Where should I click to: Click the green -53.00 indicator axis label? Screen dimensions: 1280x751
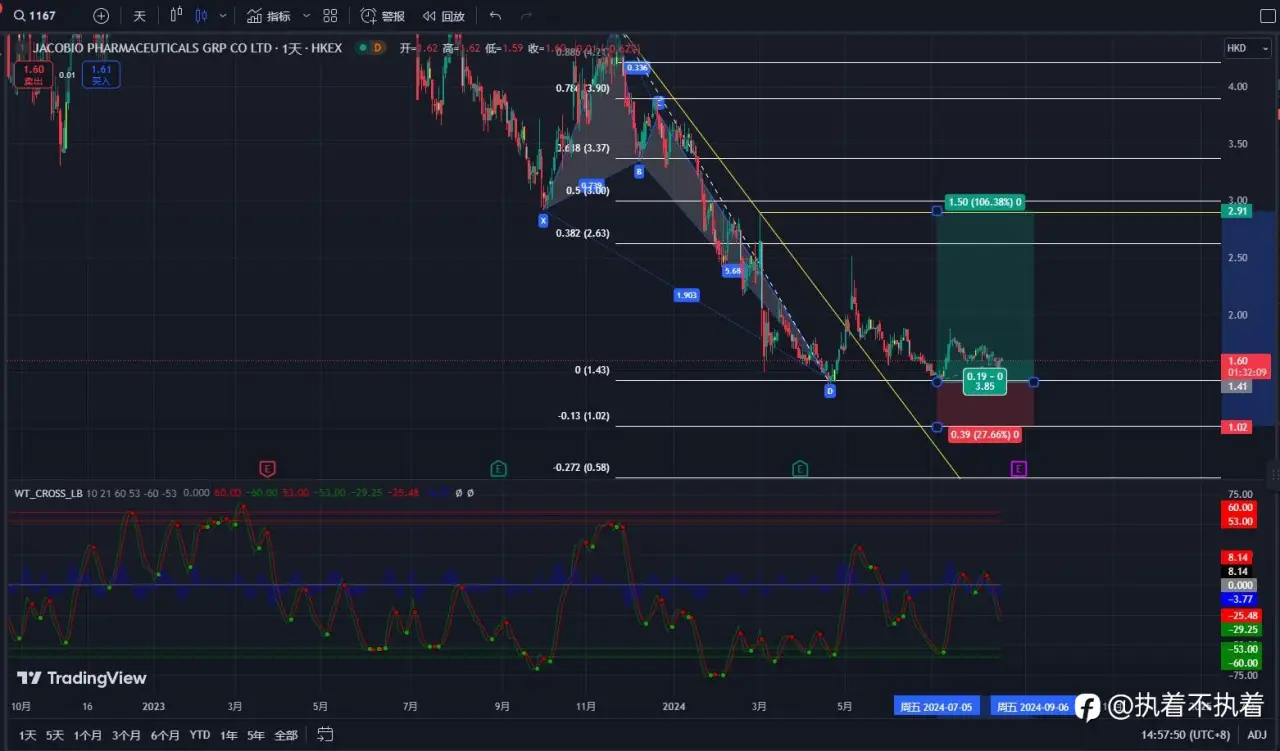click(x=1239, y=649)
